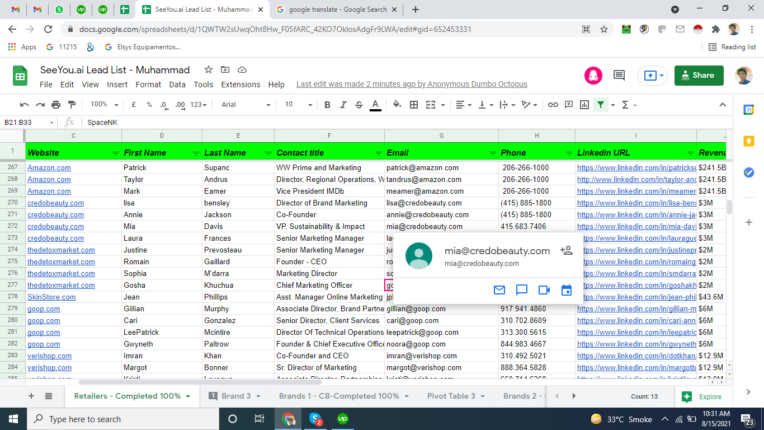Click the Windows Start button
The width and height of the screenshot is (764, 430).
point(13,419)
